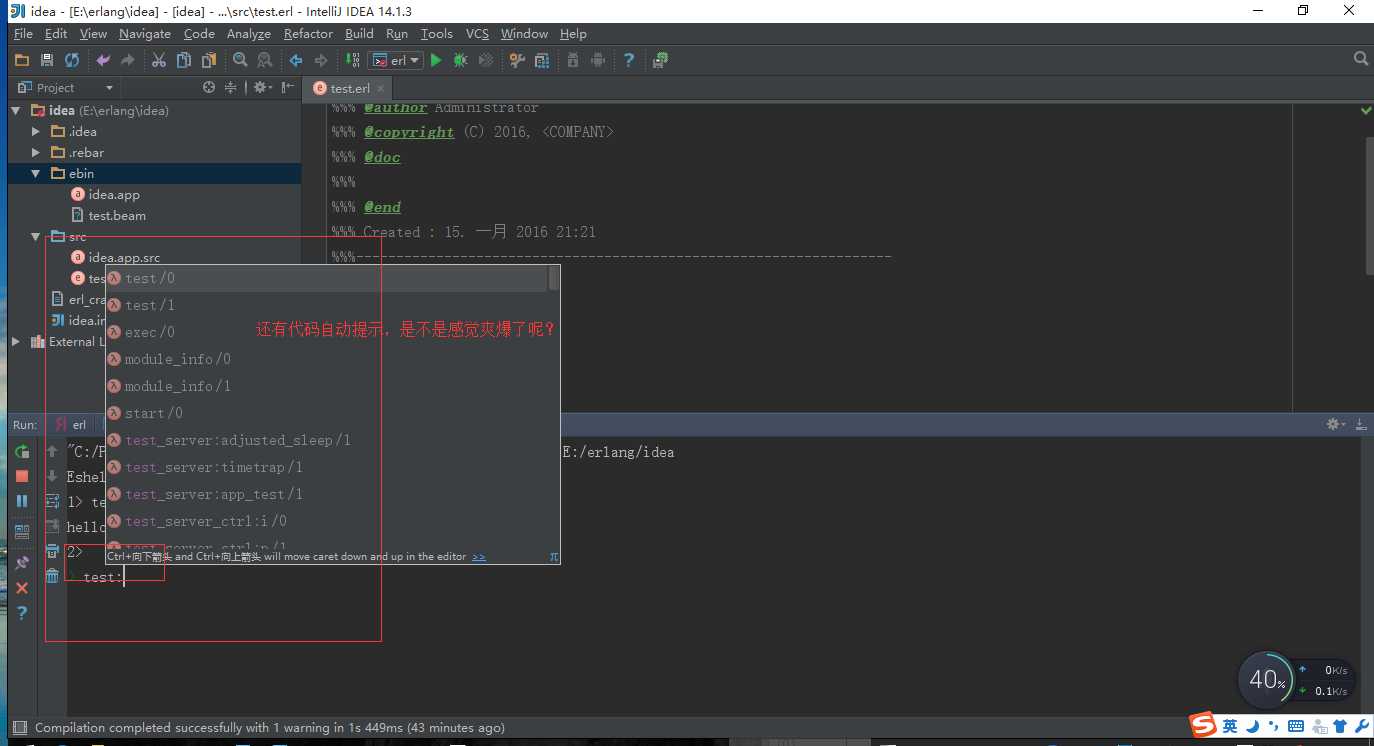This screenshot has height=746, width=1374.
Task: Click the Find magnifier icon in toolbar
Action: [x=240, y=60]
